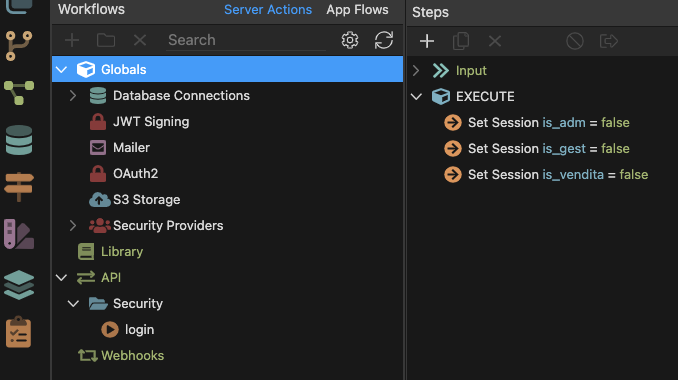678x380 pixels.
Task: Open the checklist clipboard sidebar icon
Action: coord(19,332)
